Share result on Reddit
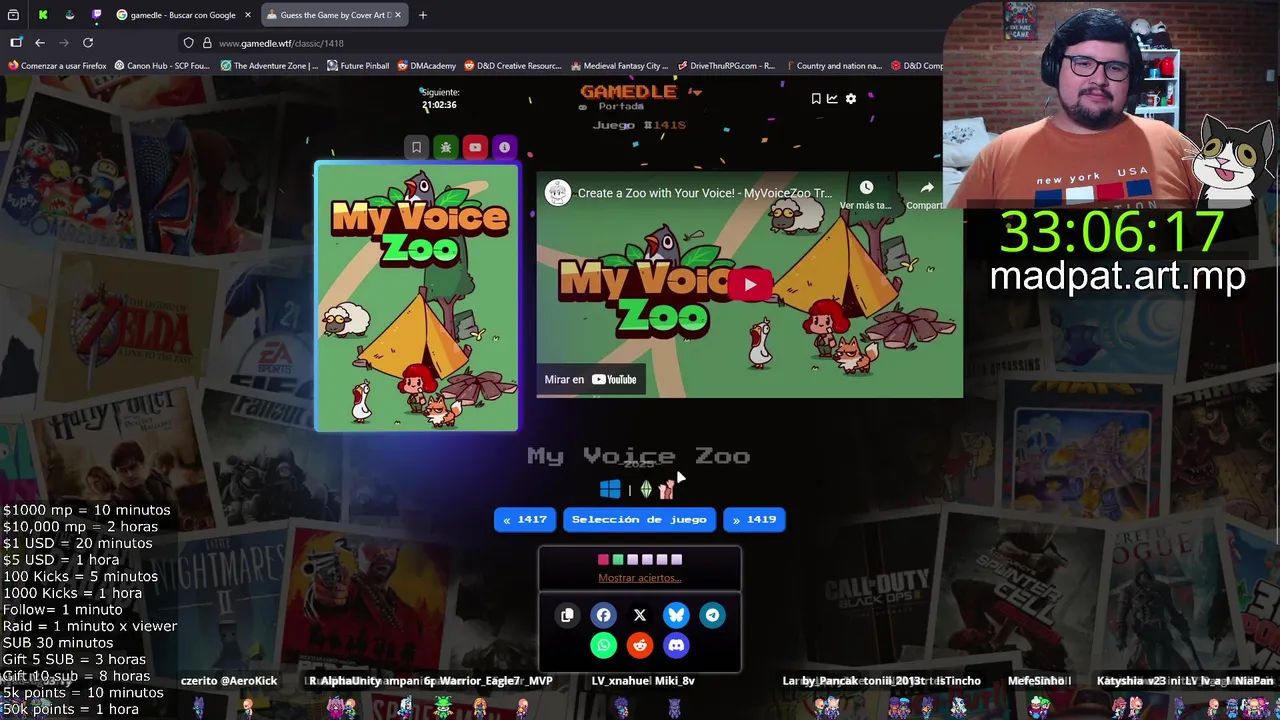 click(x=640, y=645)
